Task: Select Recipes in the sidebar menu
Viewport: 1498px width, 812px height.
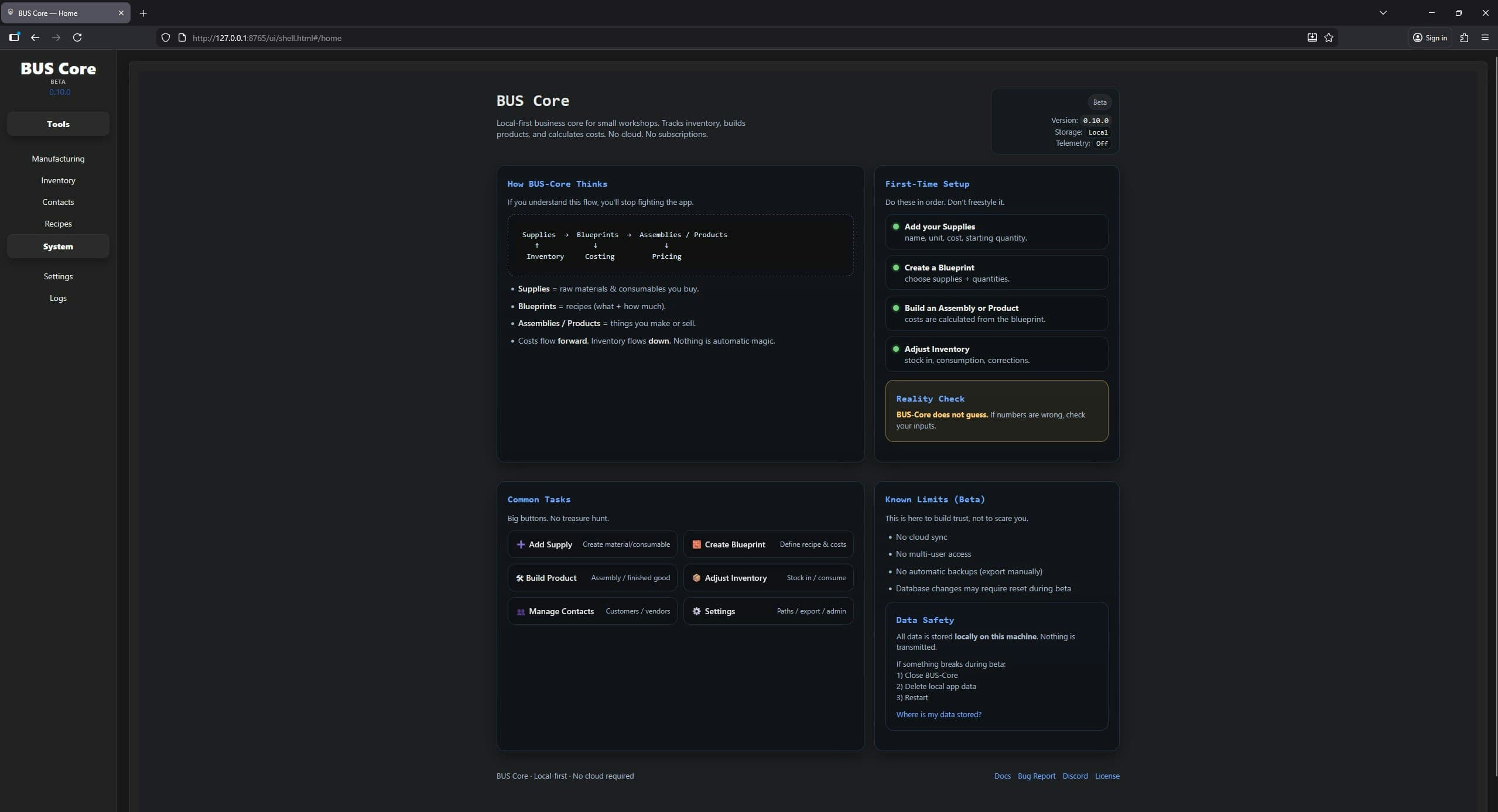Action: 57,223
